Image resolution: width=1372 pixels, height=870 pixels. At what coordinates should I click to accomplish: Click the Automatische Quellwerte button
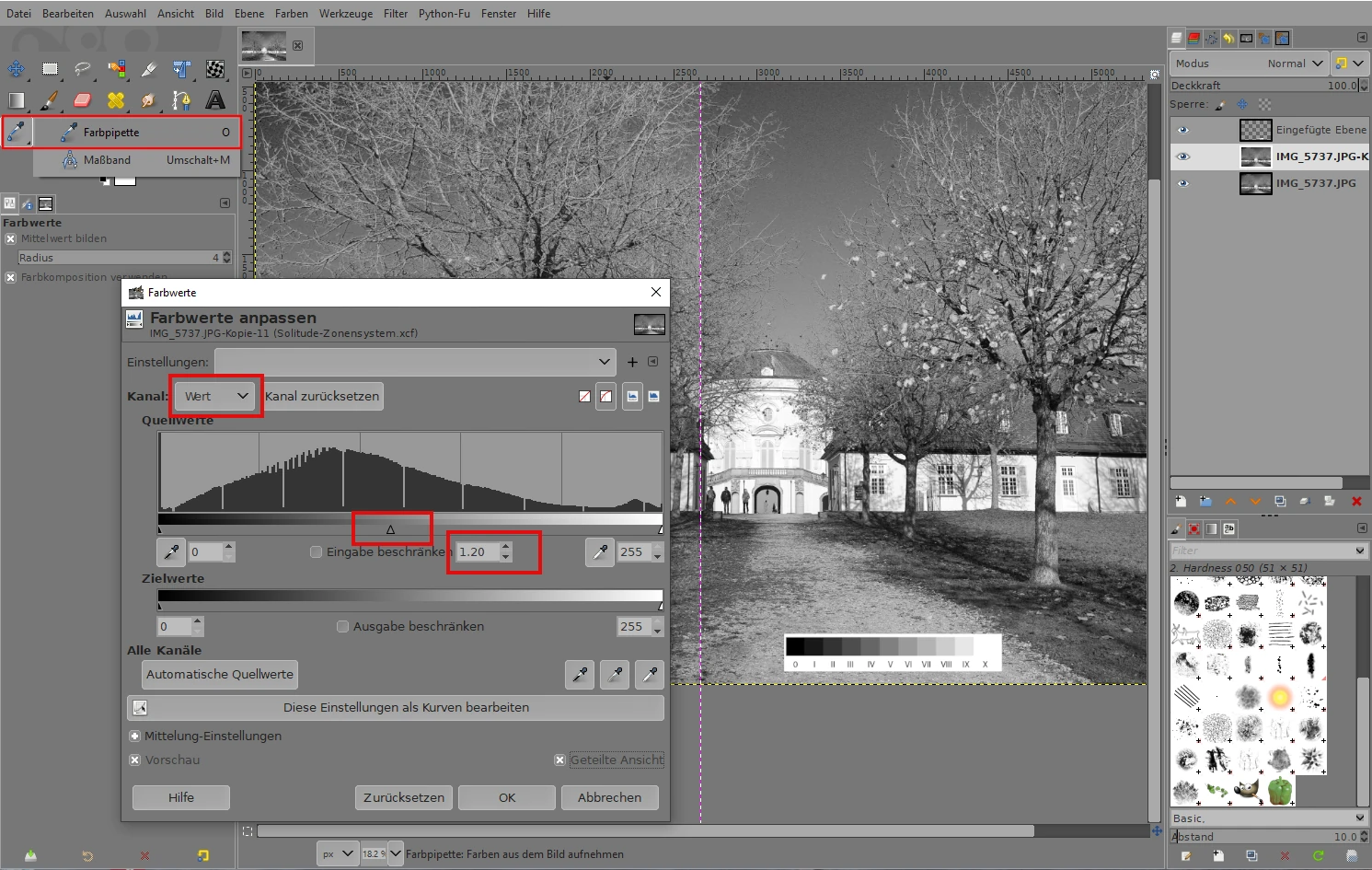tap(220, 675)
